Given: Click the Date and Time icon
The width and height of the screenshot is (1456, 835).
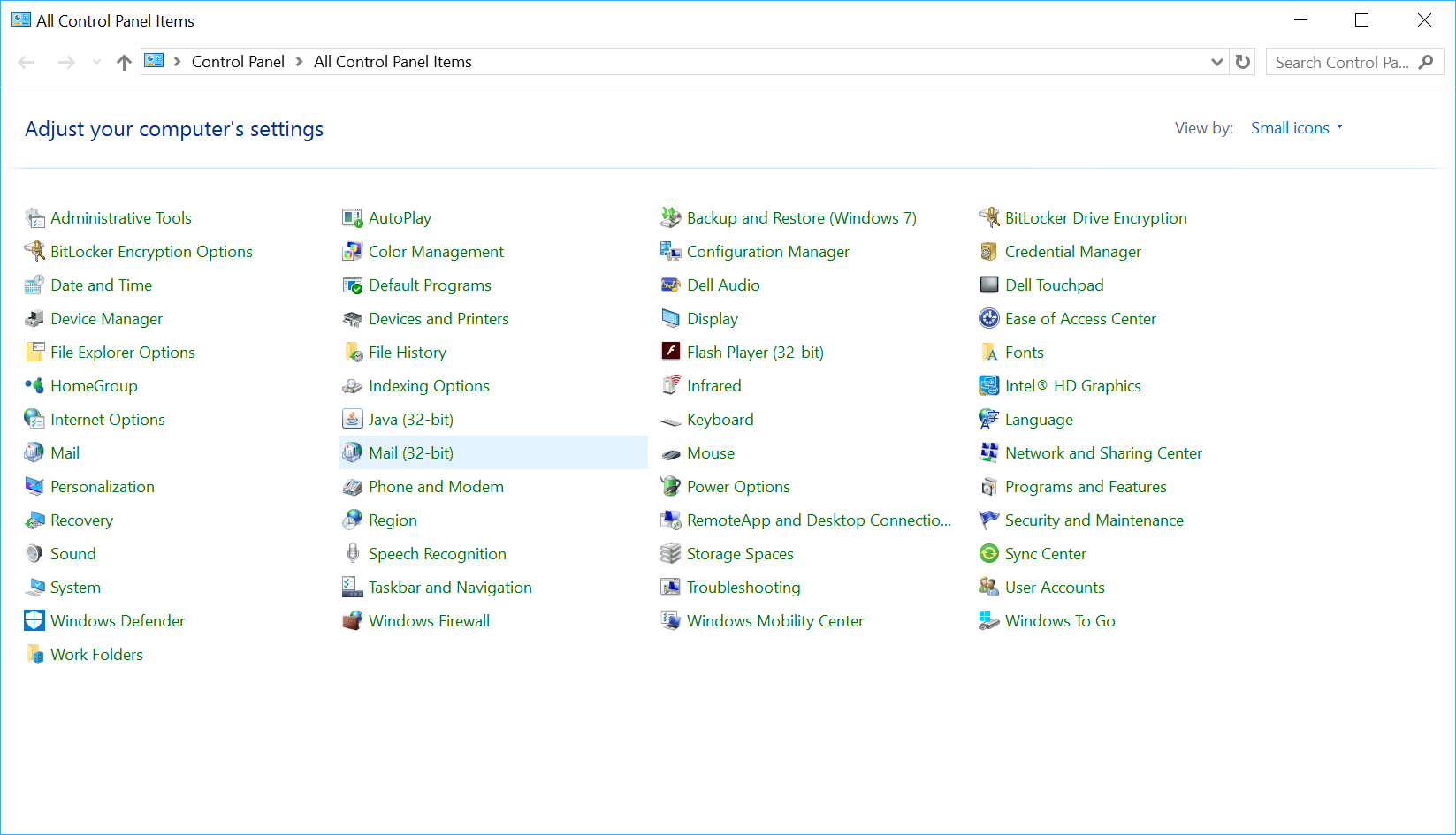Looking at the screenshot, I should (34, 285).
